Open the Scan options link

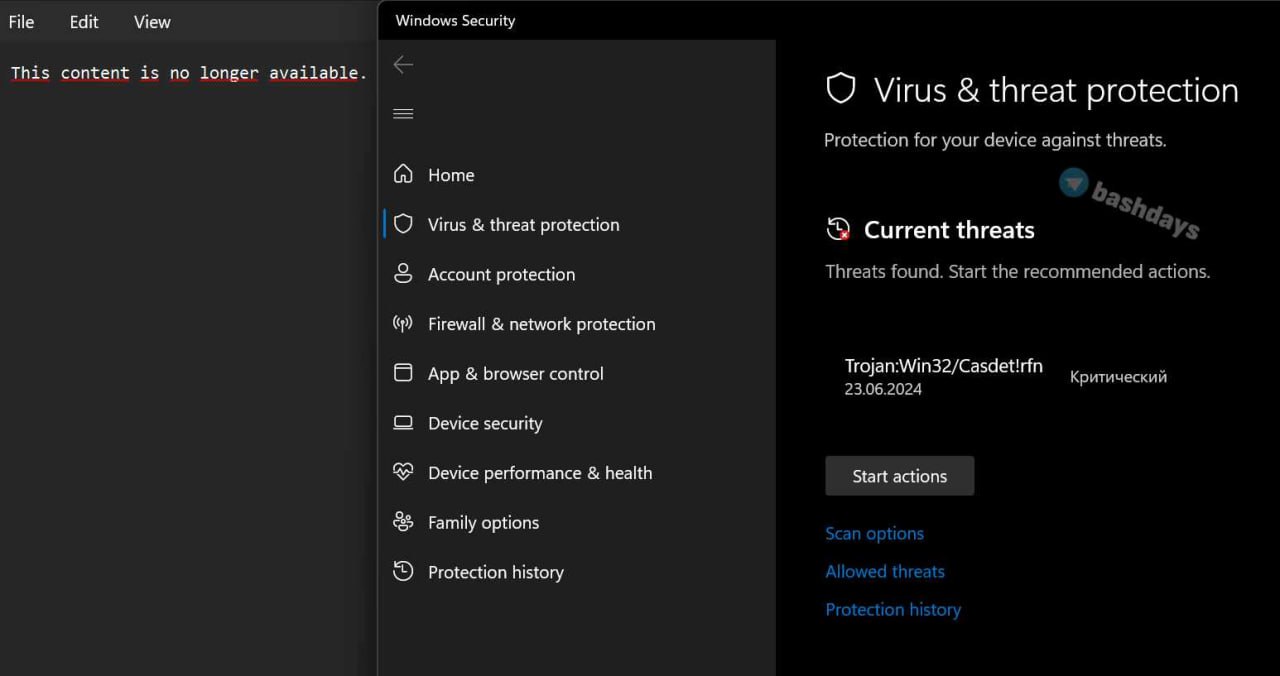tap(875, 533)
